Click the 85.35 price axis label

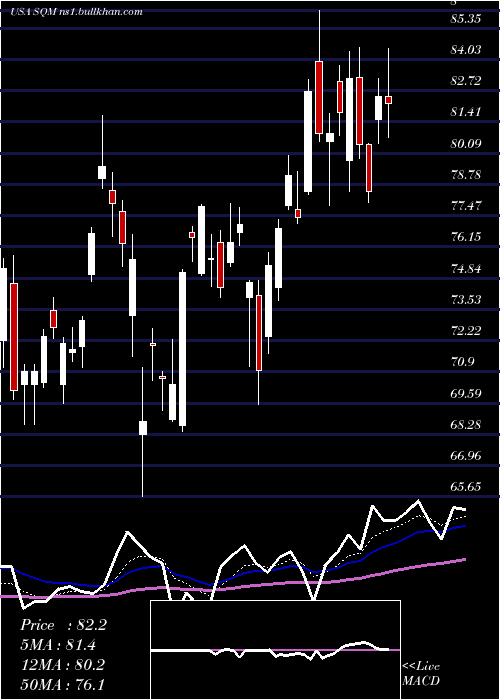(x=466, y=18)
